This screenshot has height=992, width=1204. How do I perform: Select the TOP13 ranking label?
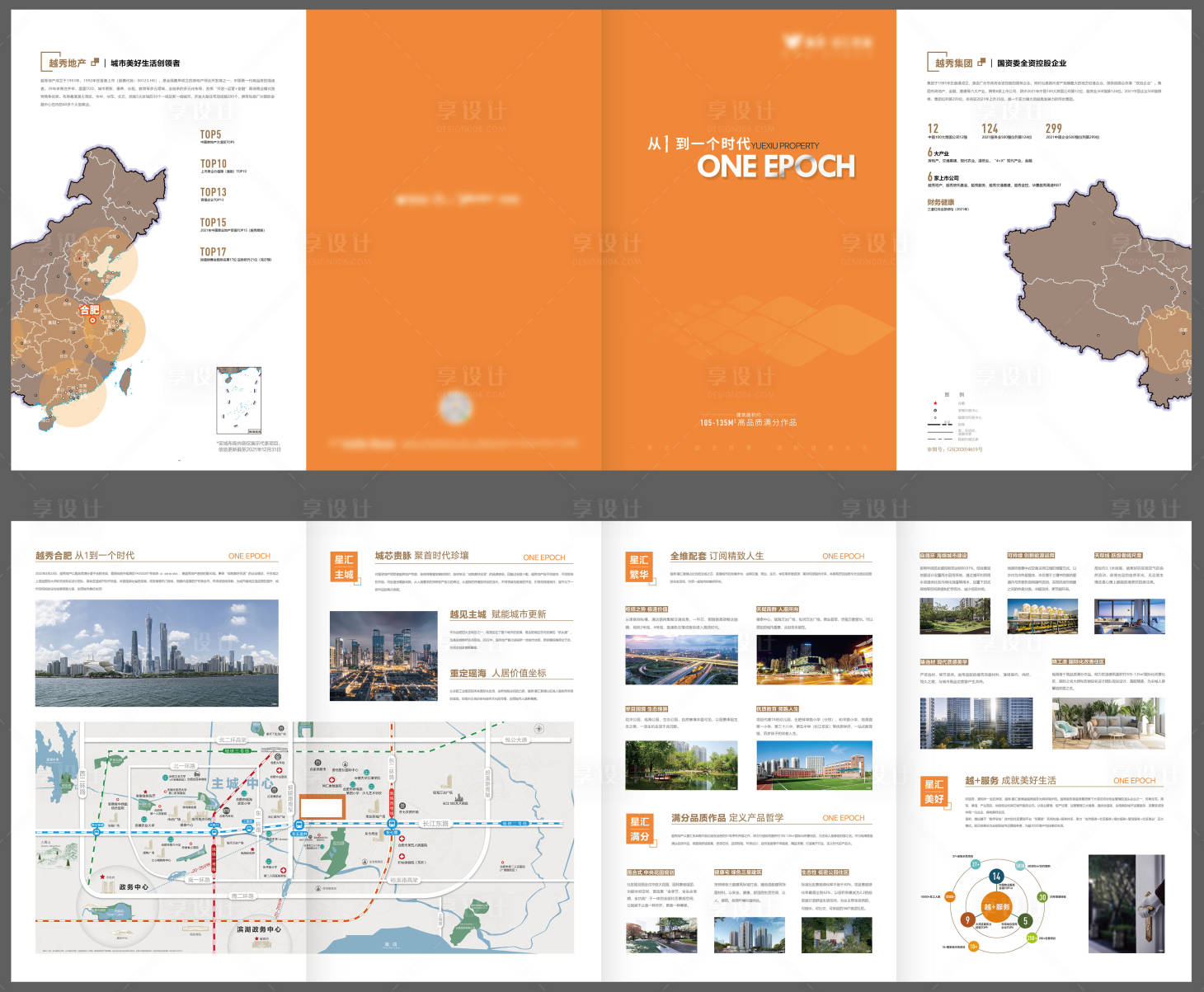(213, 192)
